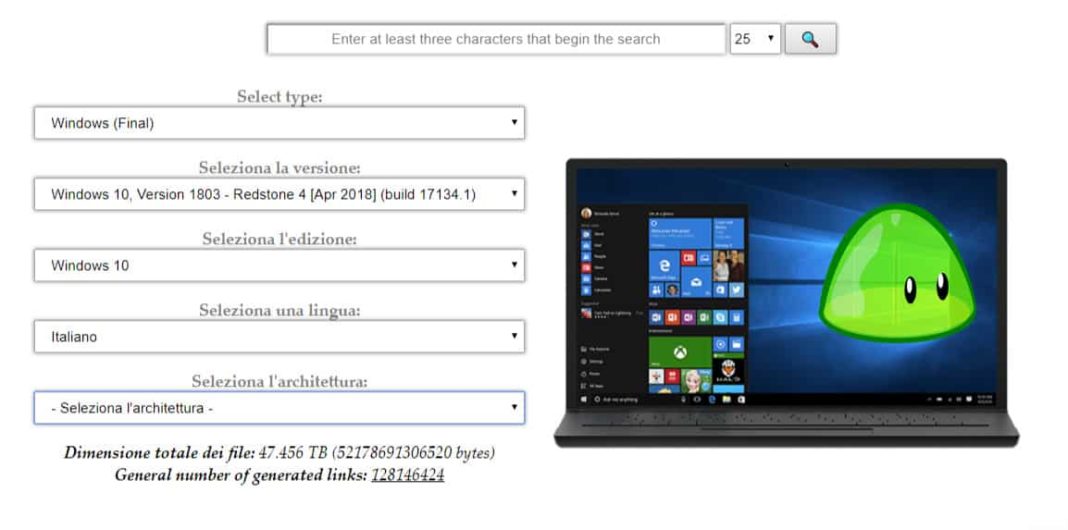1068x530 pixels.
Task: Open the Windows 10 Version 1803 version dropdown
Action: [x=279, y=194]
